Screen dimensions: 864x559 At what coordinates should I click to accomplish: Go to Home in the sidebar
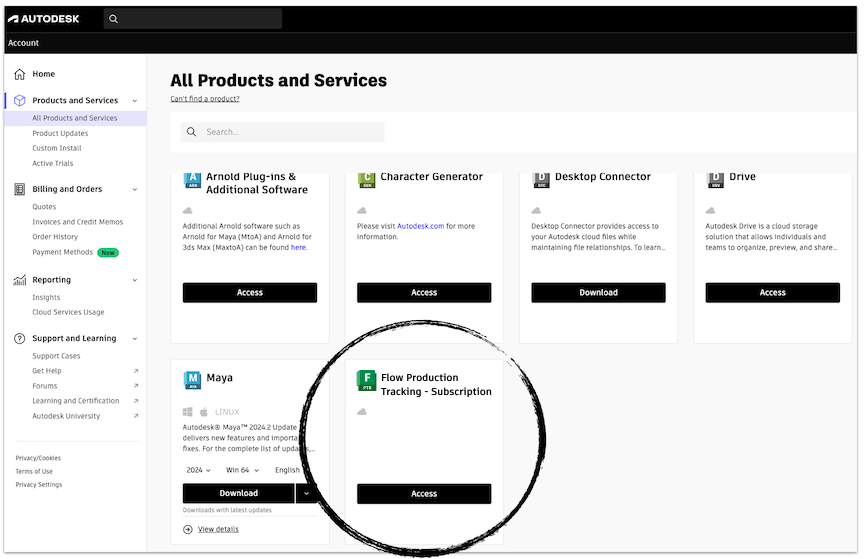tap(44, 74)
